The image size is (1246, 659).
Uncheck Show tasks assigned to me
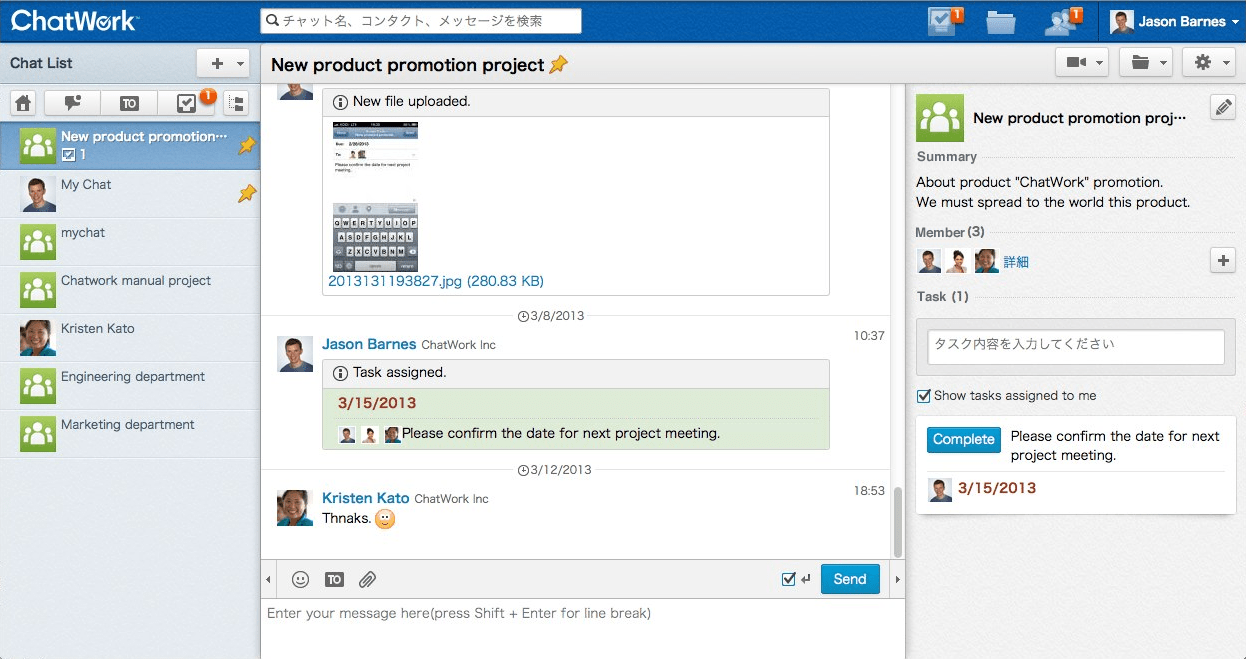point(922,395)
